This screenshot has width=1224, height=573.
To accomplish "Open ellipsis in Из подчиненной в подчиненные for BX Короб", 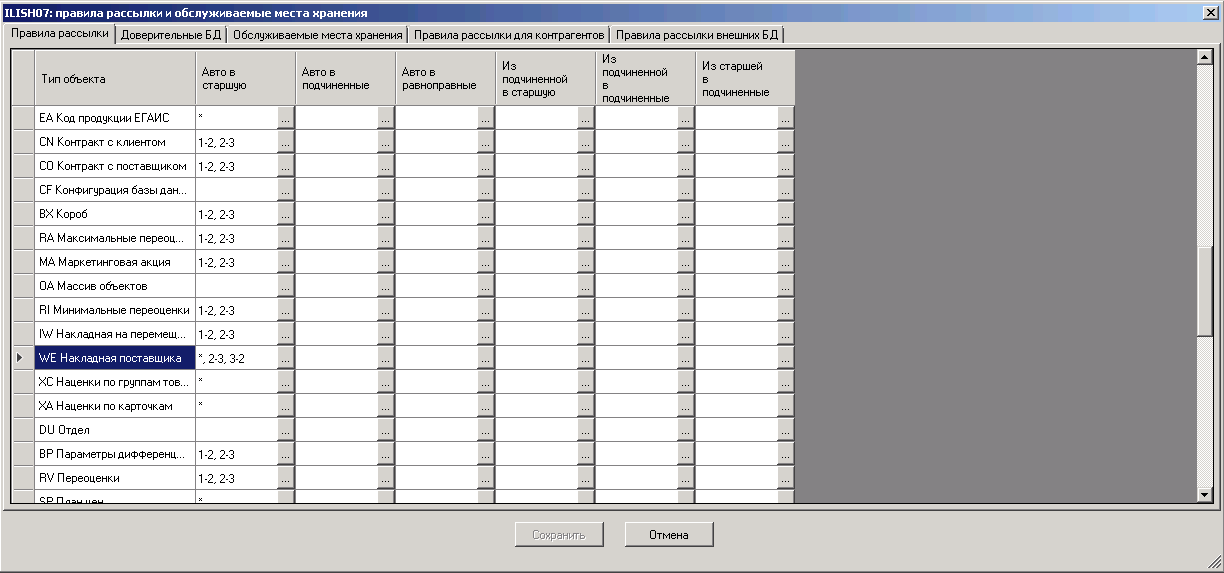I will coord(686,214).
